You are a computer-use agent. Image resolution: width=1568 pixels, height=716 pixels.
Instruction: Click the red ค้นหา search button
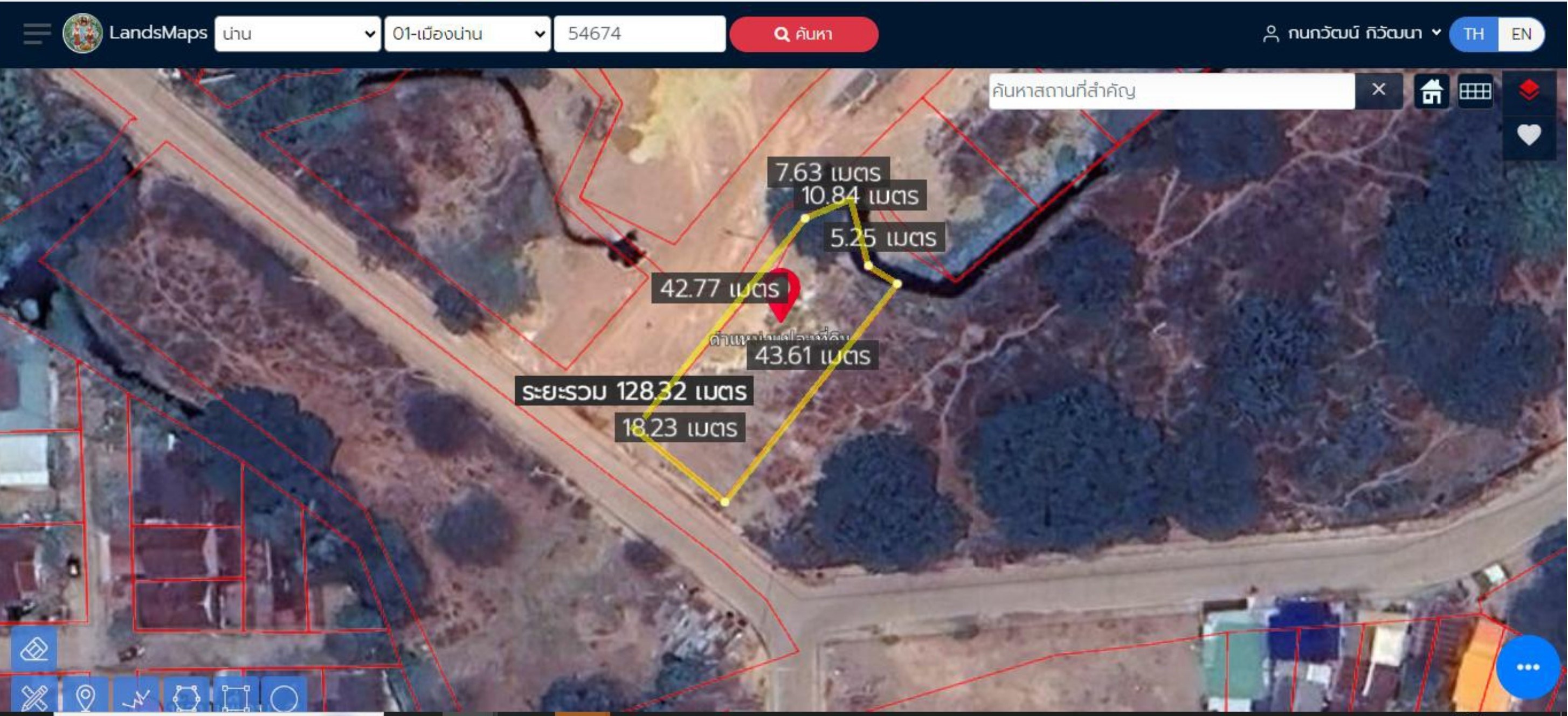[804, 34]
